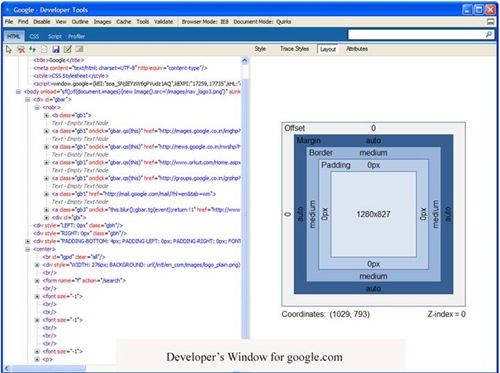Open the Trace Styles pane tab
This screenshot has width=500, height=373.
coord(294,49)
